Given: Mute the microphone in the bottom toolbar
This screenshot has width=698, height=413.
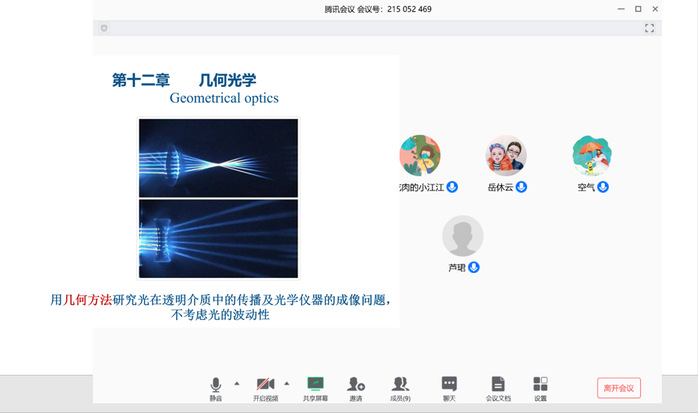Looking at the screenshot, I should coord(215,389).
